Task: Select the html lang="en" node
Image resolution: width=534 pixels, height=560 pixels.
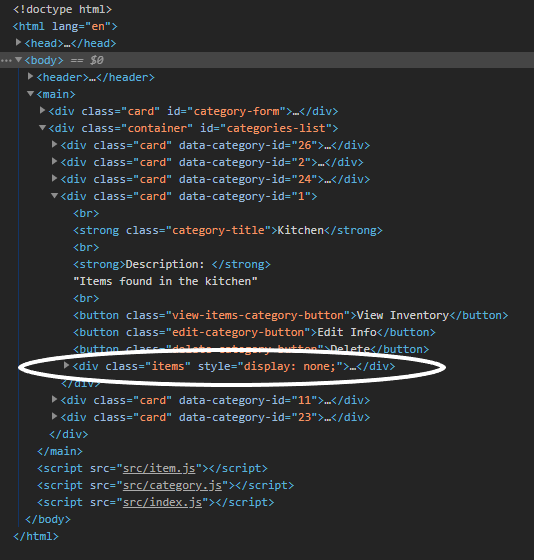Action: tap(65, 26)
